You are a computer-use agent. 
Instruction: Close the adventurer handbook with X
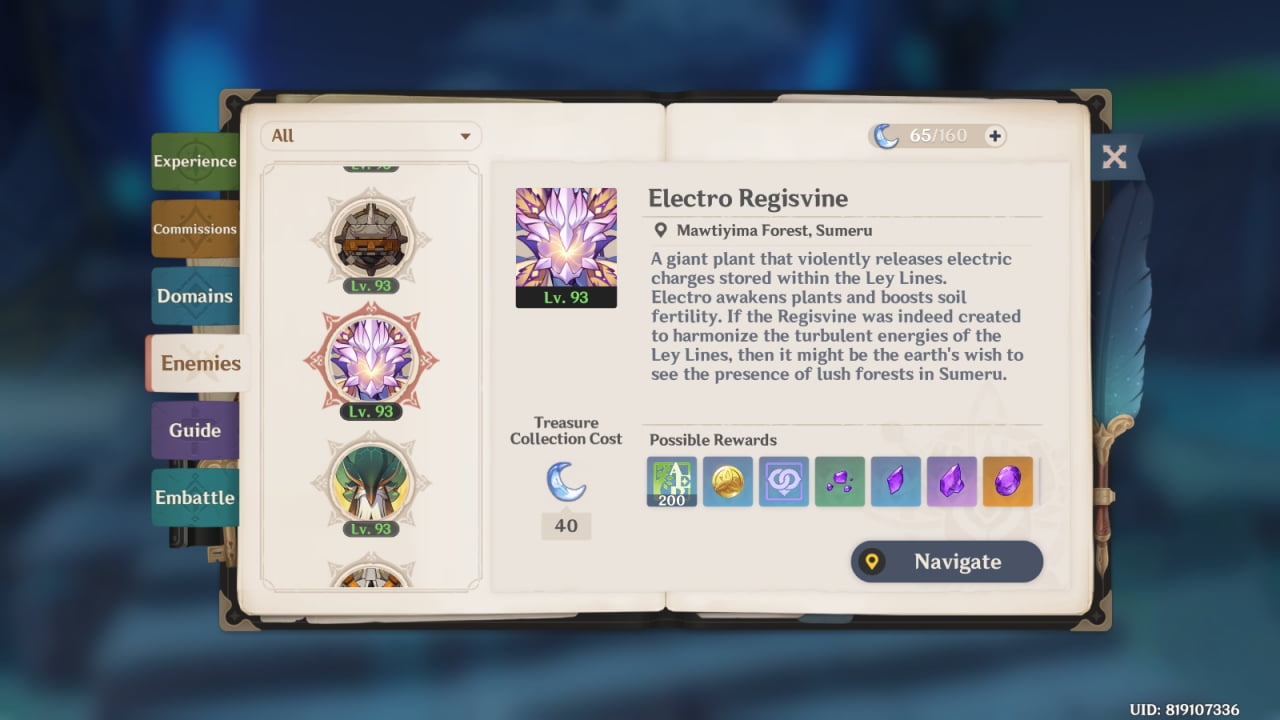[x=1114, y=157]
